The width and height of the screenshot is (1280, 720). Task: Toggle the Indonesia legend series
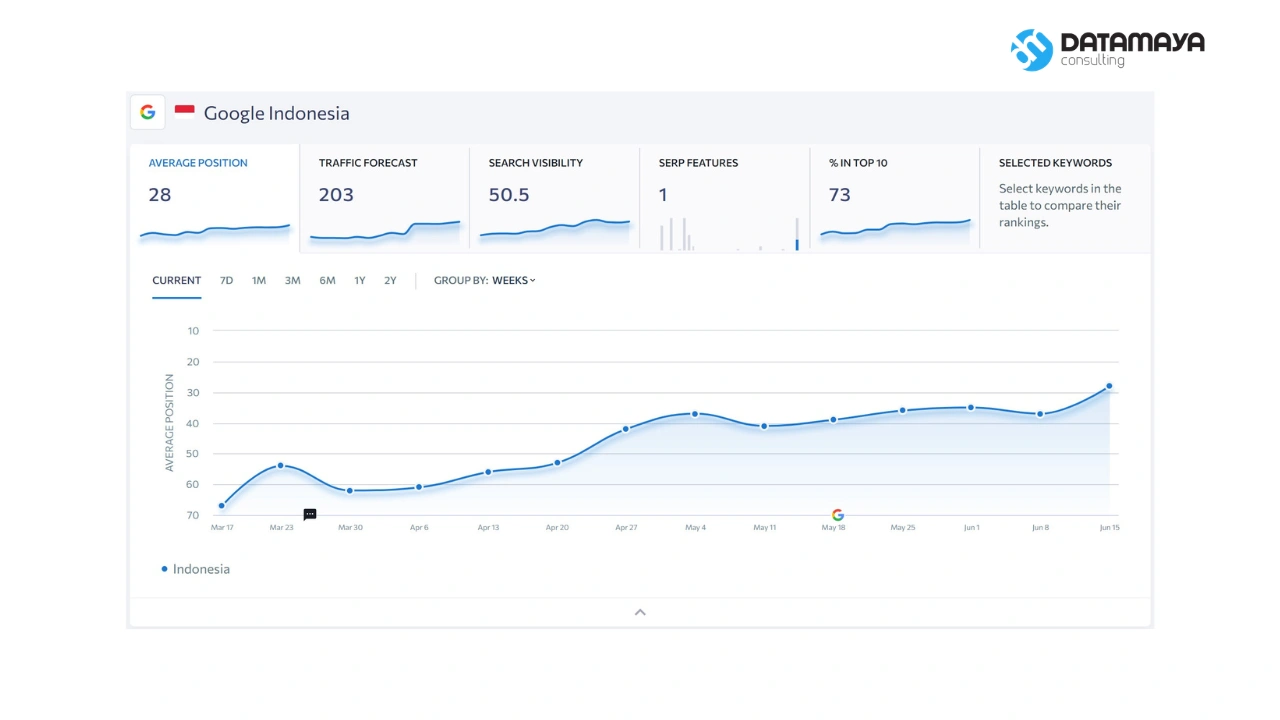coord(196,569)
